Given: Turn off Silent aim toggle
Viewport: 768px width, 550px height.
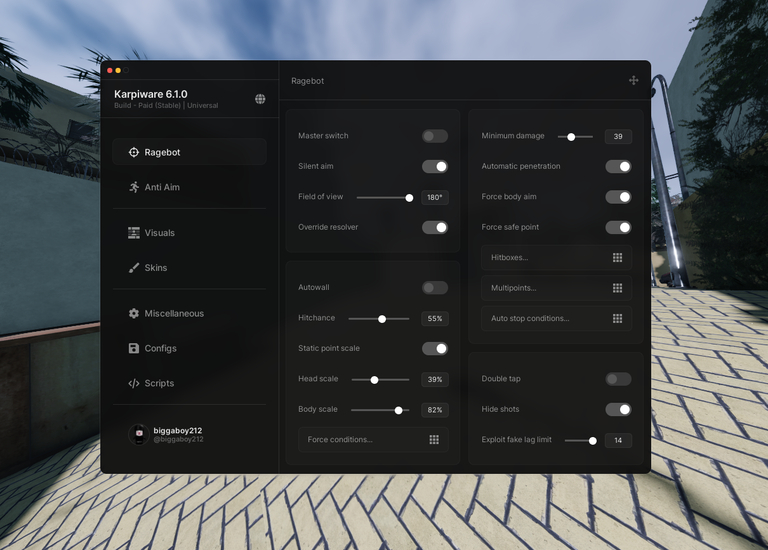Looking at the screenshot, I should pyautogui.click(x=435, y=167).
